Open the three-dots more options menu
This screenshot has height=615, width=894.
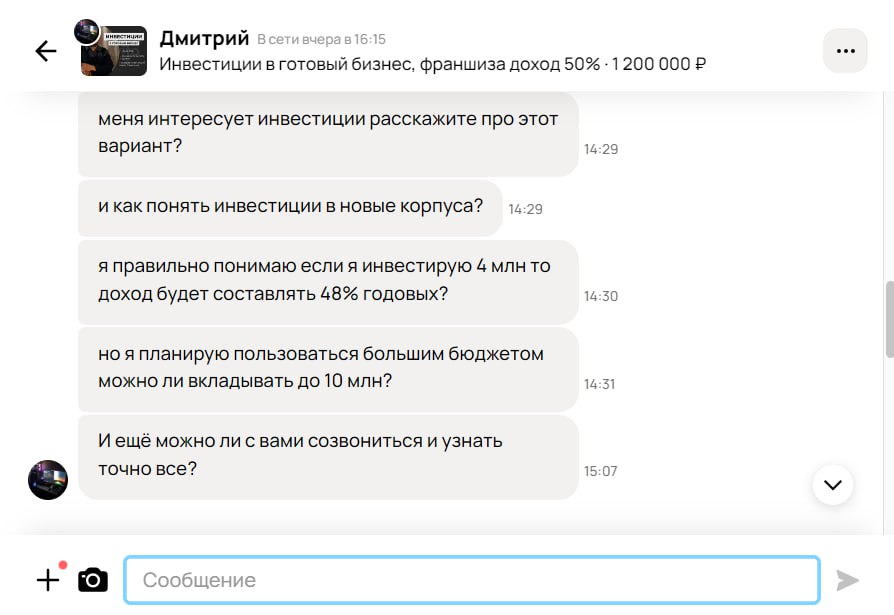[845, 51]
